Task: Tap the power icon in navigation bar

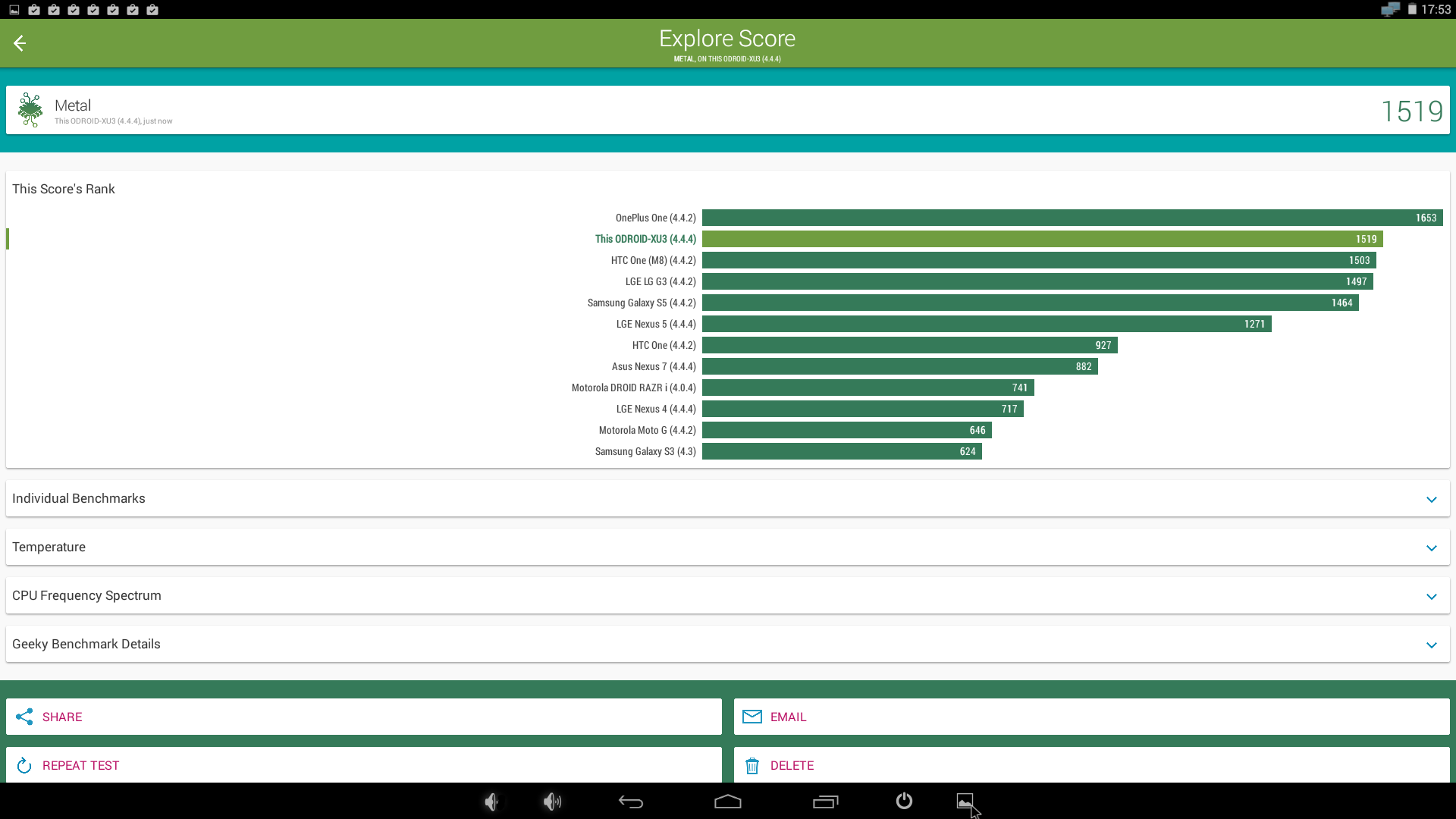Action: pos(904,801)
